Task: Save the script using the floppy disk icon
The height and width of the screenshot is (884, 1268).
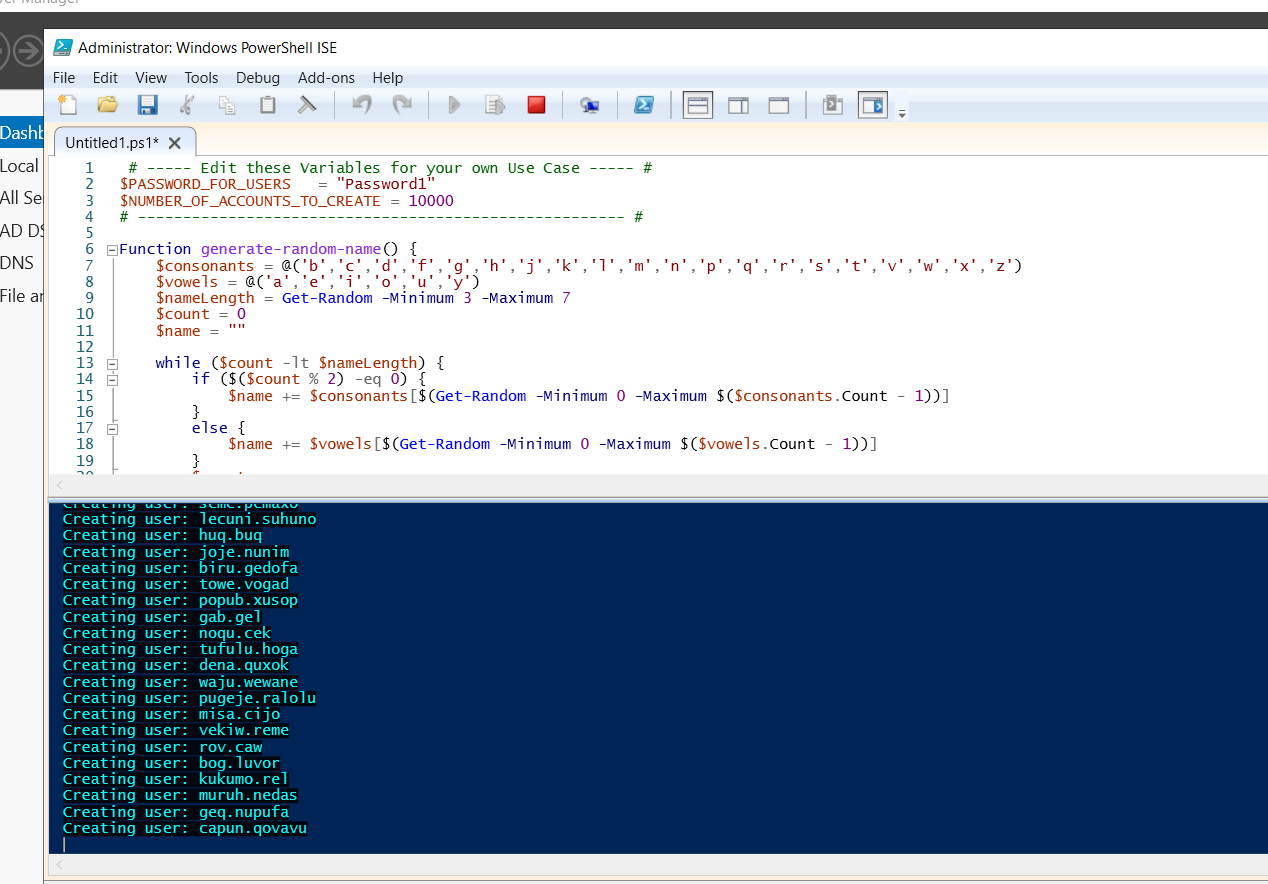Action: 147,104
